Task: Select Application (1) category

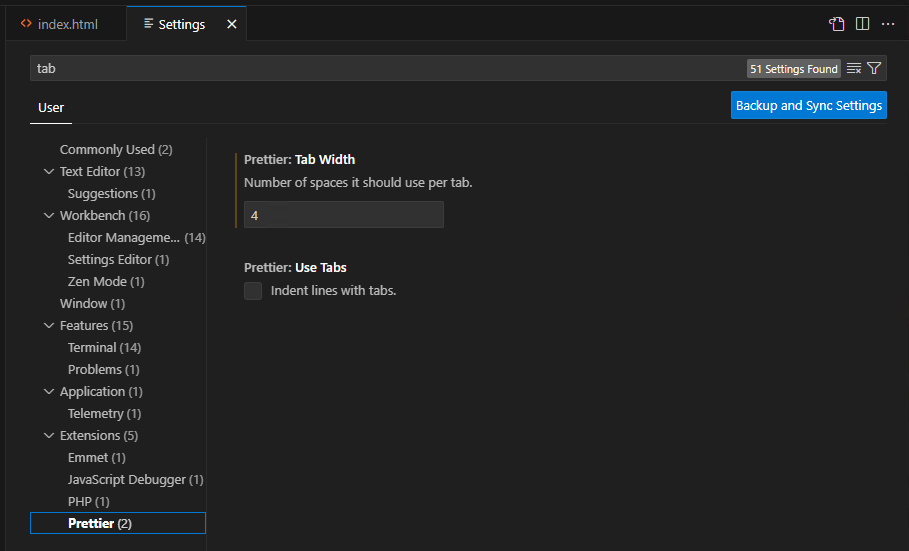Action: tap(101, 392)
